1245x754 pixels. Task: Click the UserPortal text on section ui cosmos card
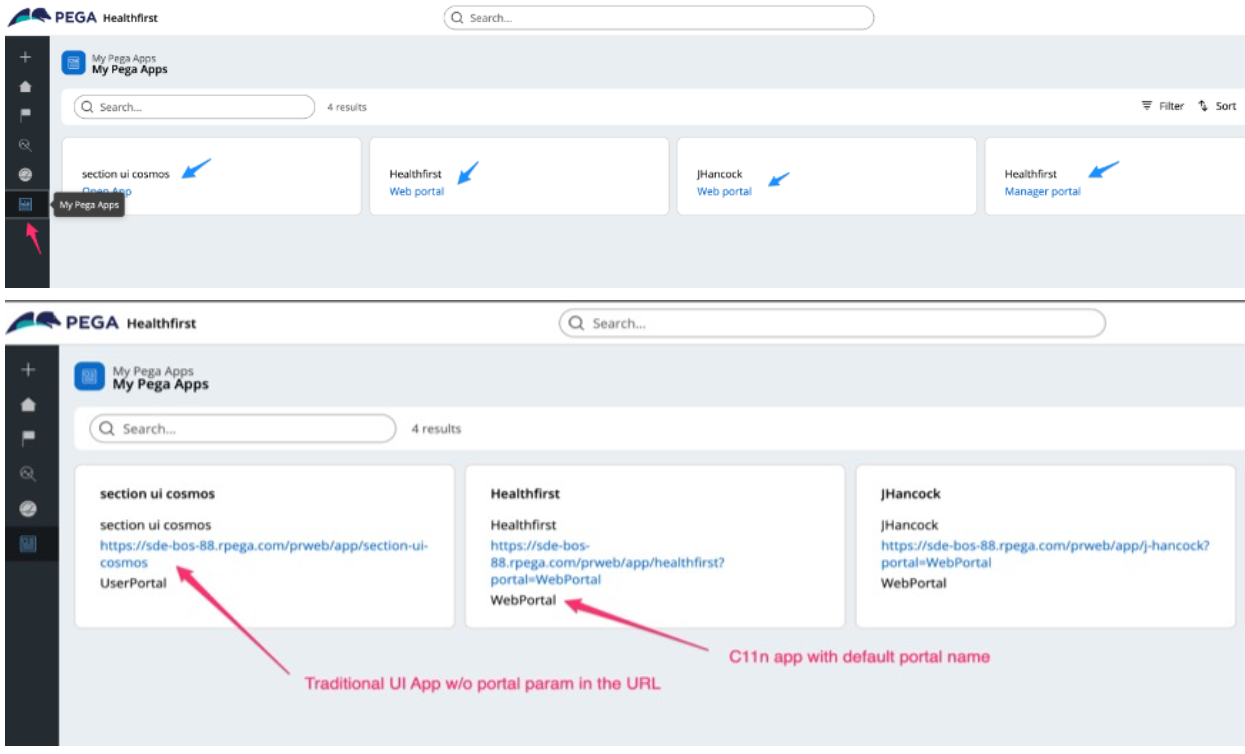[133, 583]
